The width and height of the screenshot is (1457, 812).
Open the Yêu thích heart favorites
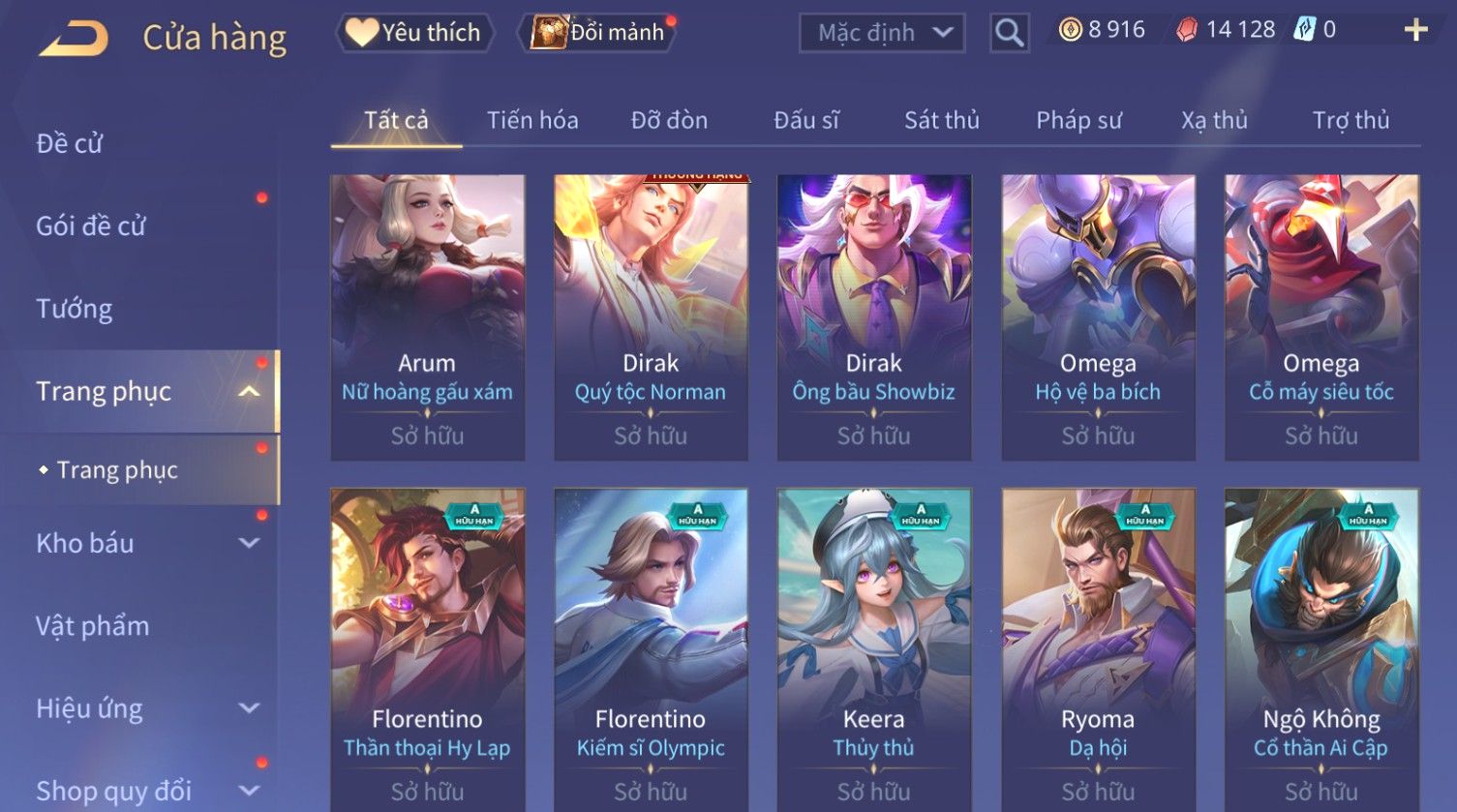[414, 33]
